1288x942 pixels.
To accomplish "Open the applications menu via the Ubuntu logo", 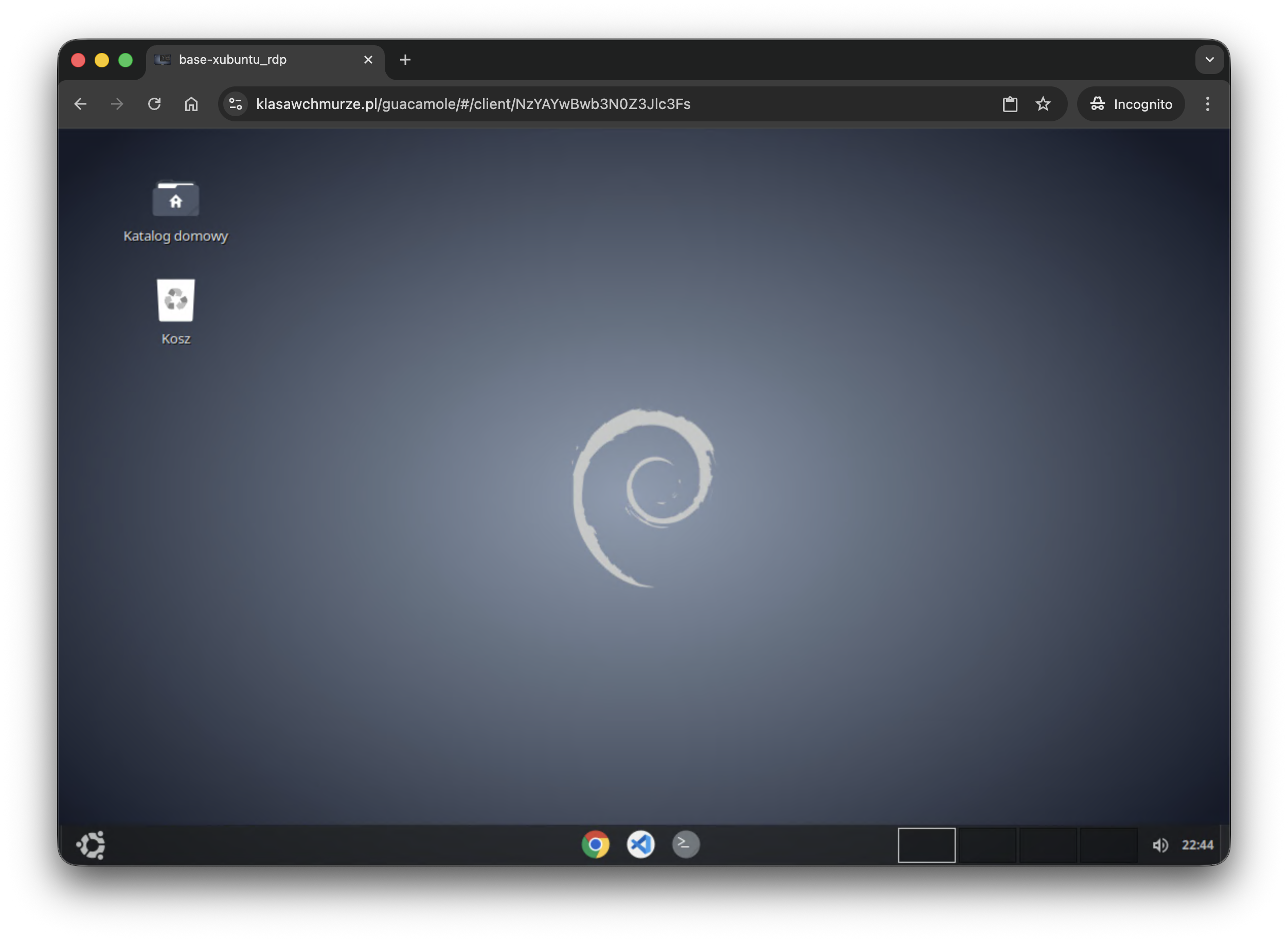I will [91, 844].
